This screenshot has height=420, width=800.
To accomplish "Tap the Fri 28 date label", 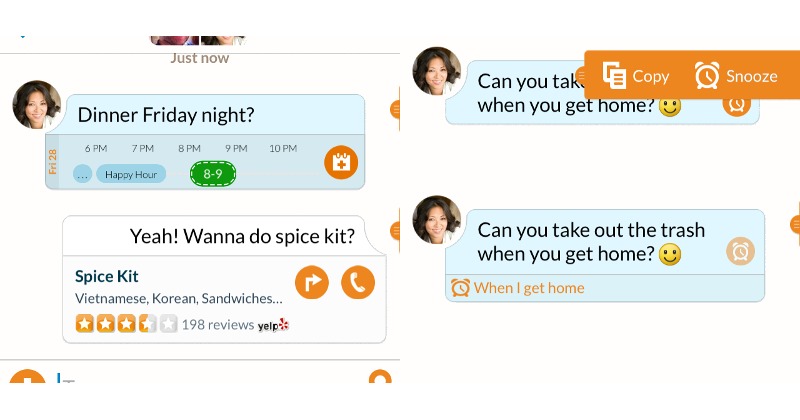I will coord(52,162).
